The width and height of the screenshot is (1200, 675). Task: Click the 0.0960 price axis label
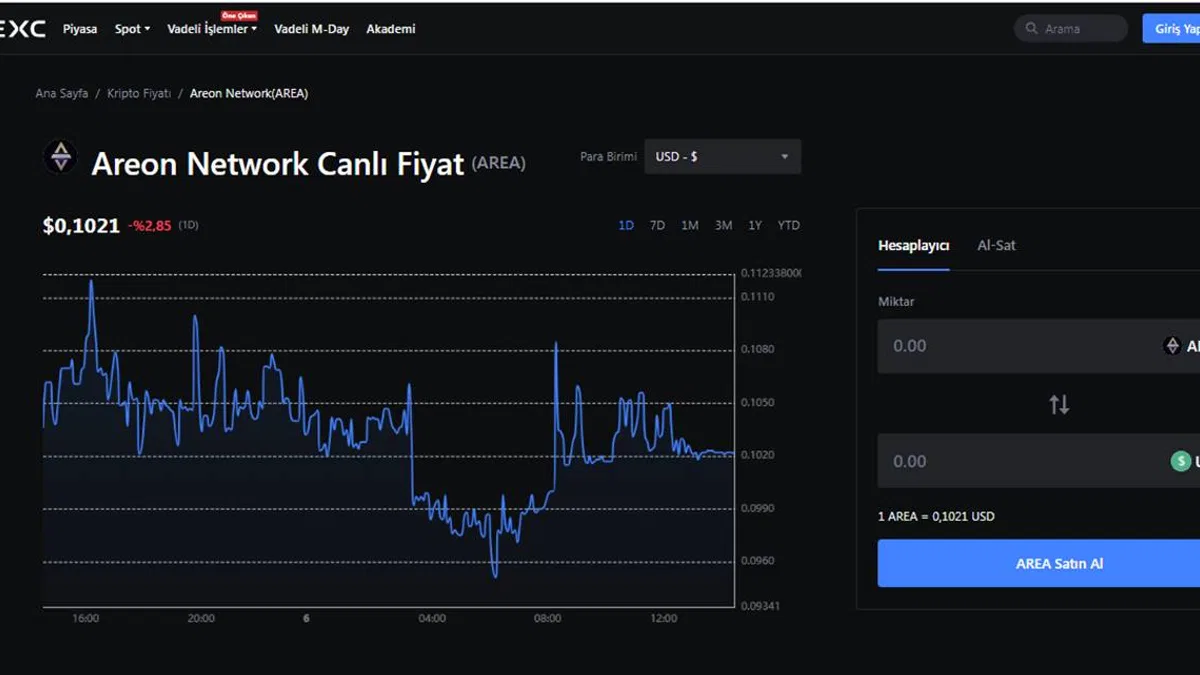757,561
